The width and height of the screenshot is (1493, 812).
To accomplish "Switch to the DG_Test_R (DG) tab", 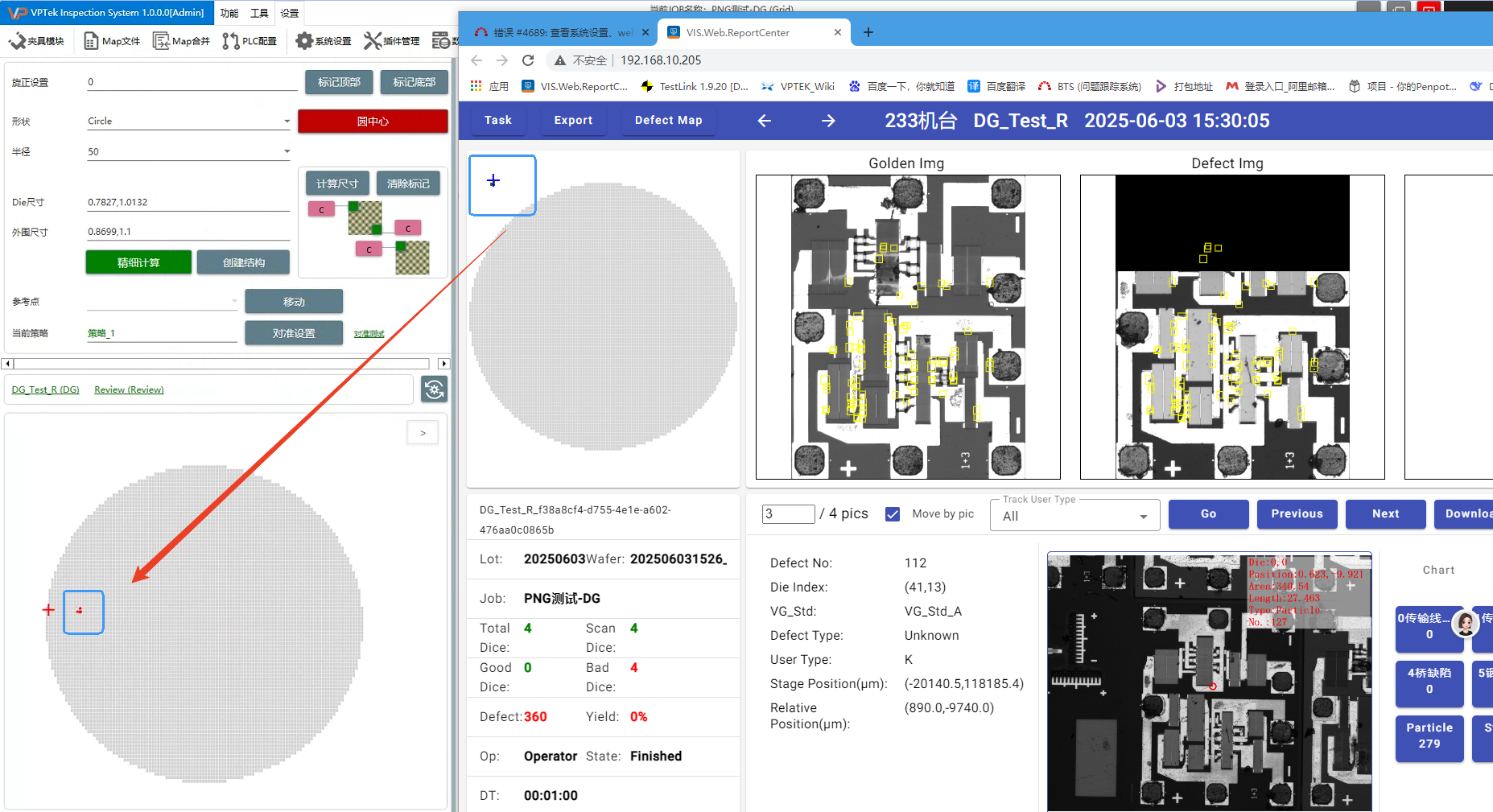I will (x=45, y=390).
